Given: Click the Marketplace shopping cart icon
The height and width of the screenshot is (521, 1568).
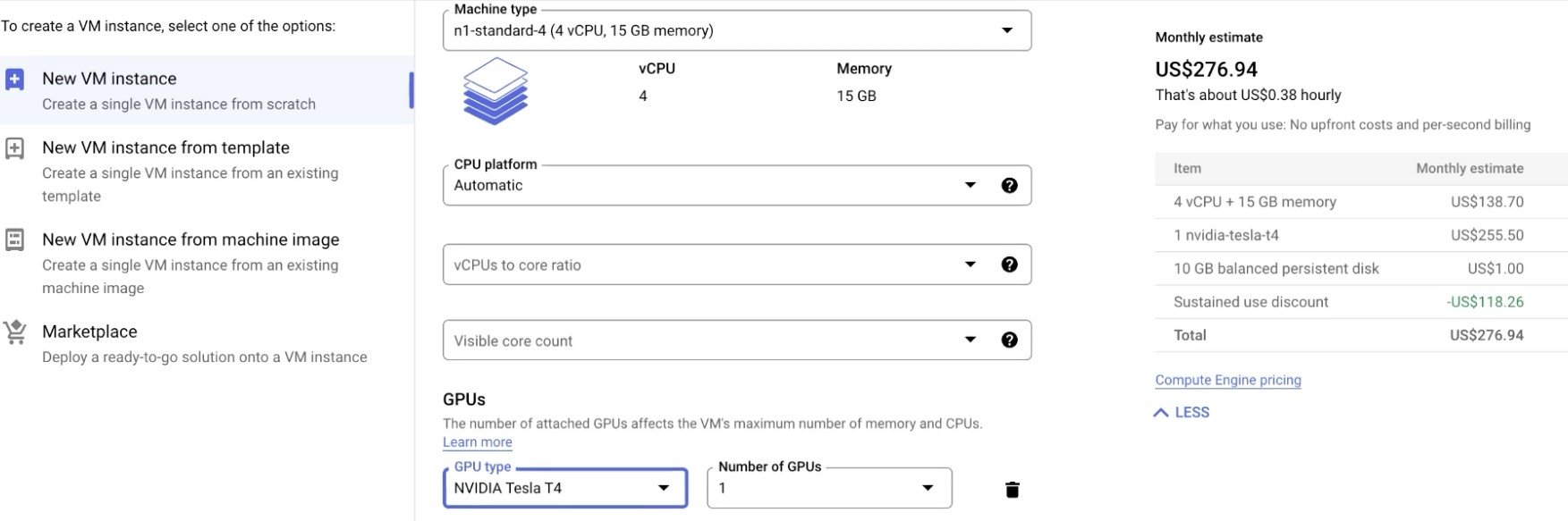Looking at the screenshot, I should coord(15,332).
